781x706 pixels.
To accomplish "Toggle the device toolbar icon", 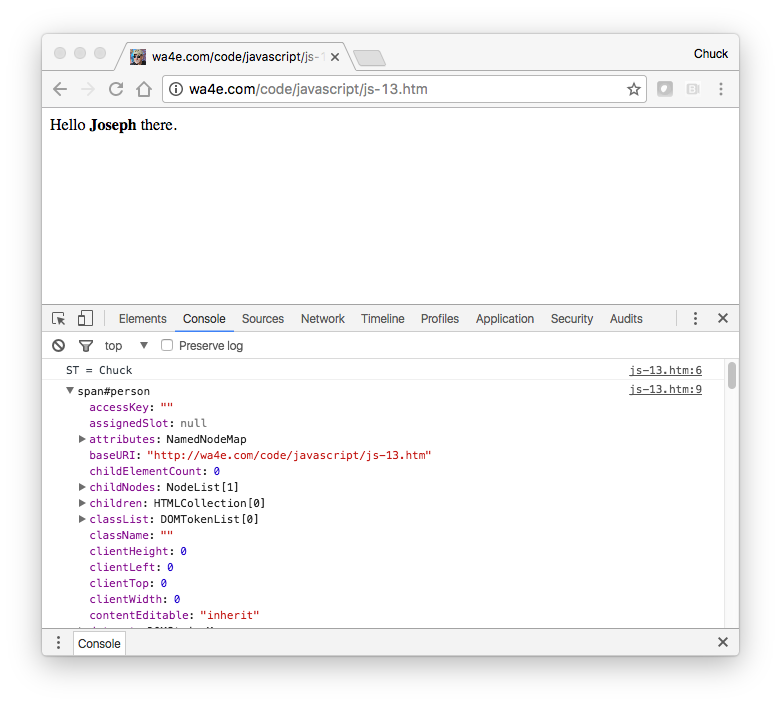I will (85, 318).
